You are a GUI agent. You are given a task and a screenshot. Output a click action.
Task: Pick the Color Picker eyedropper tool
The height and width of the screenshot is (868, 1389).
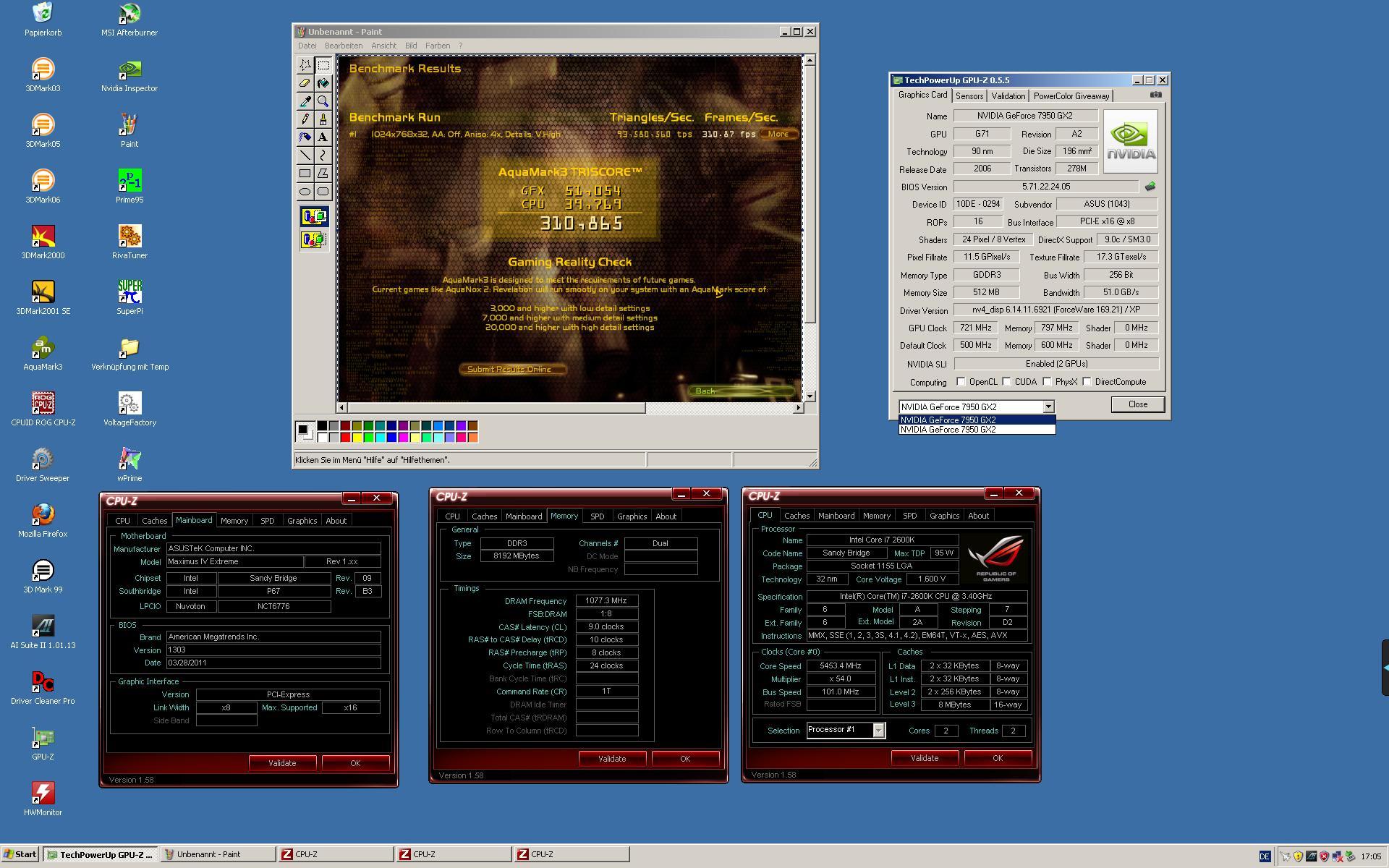coord(305,101)
